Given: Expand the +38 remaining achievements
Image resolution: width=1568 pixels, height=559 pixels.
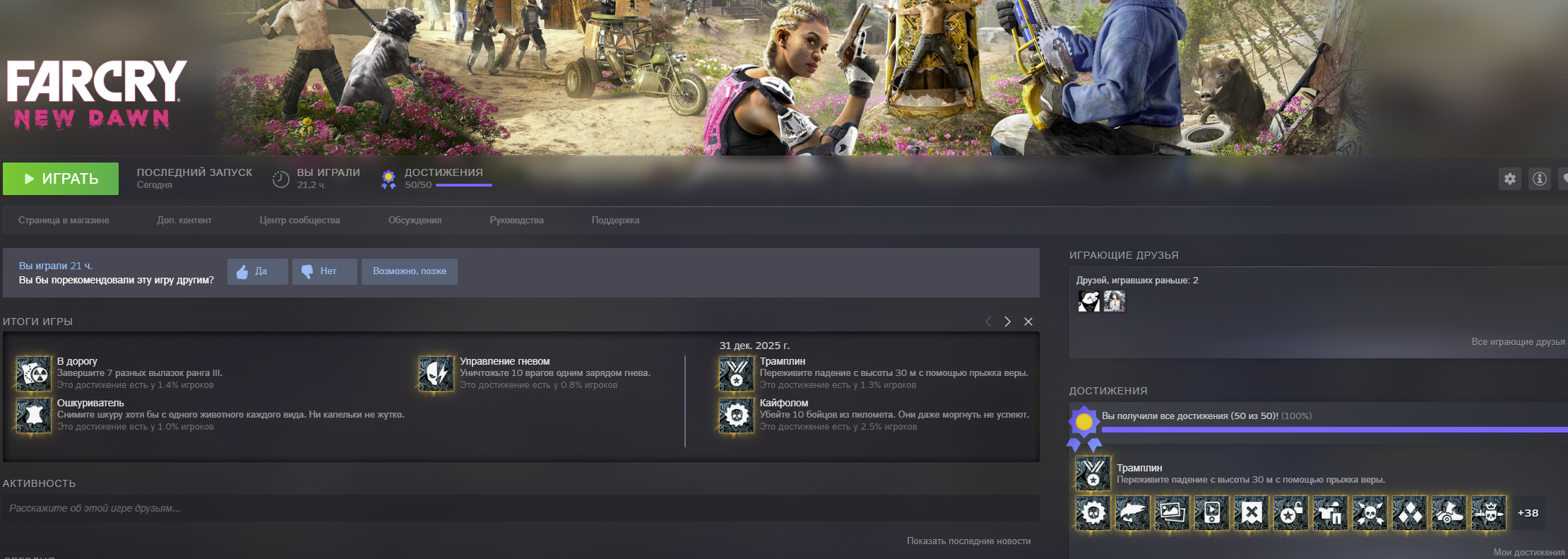Looking at the screenshot, I should point(1528,513).
